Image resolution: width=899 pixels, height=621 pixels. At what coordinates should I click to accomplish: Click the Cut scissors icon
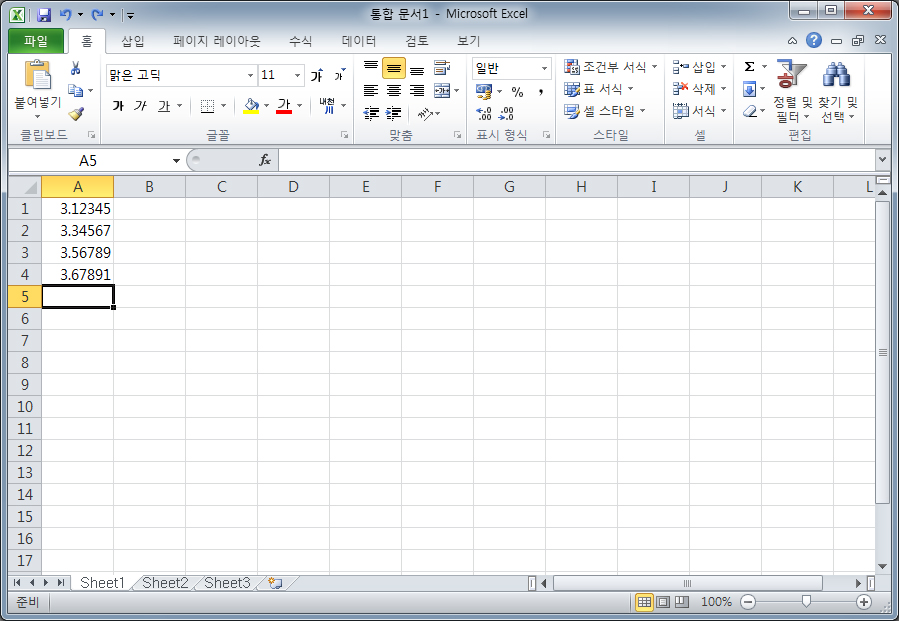click(x=76, y=68)
